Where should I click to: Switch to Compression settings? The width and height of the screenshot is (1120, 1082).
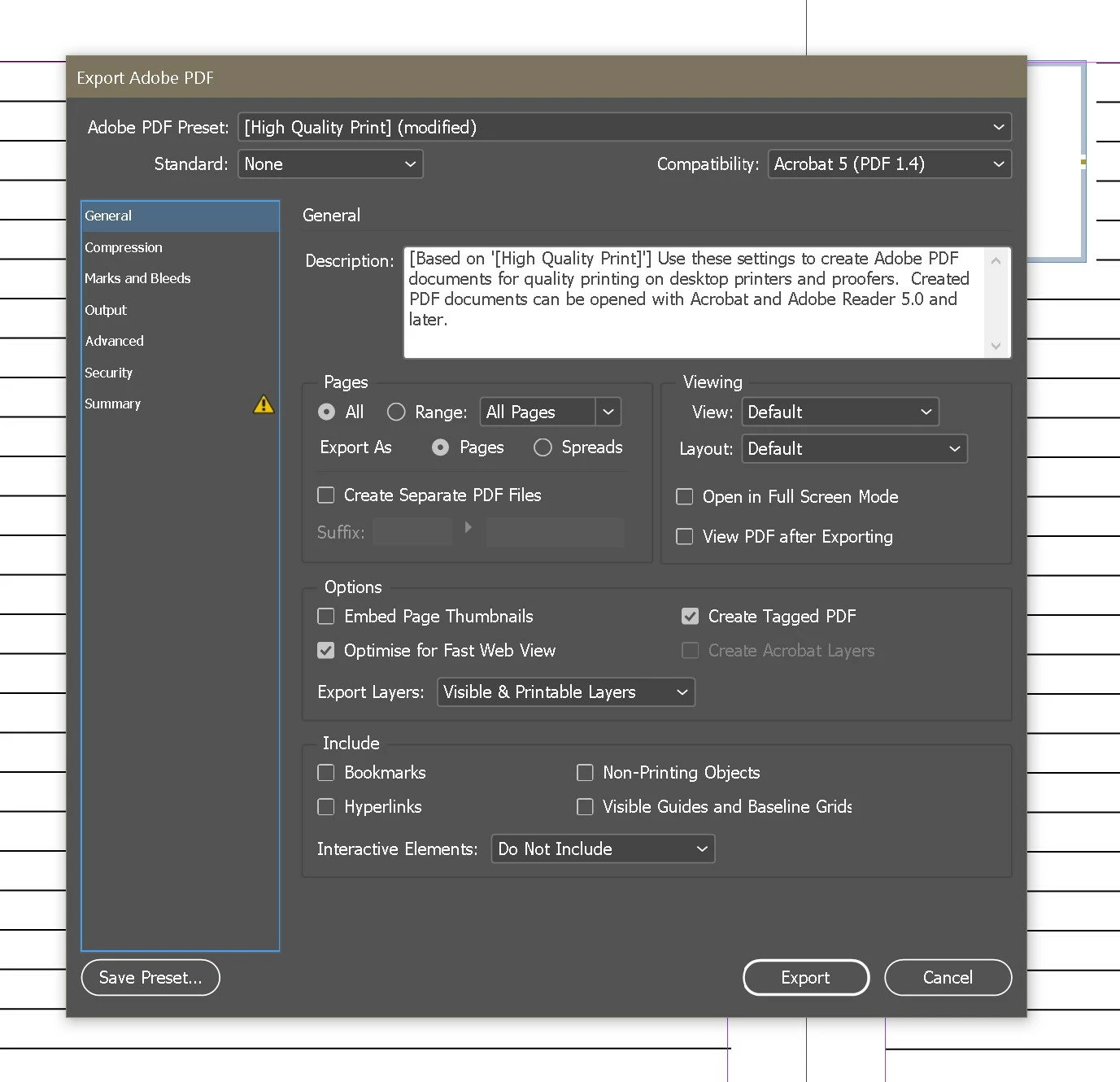point(181,247)
